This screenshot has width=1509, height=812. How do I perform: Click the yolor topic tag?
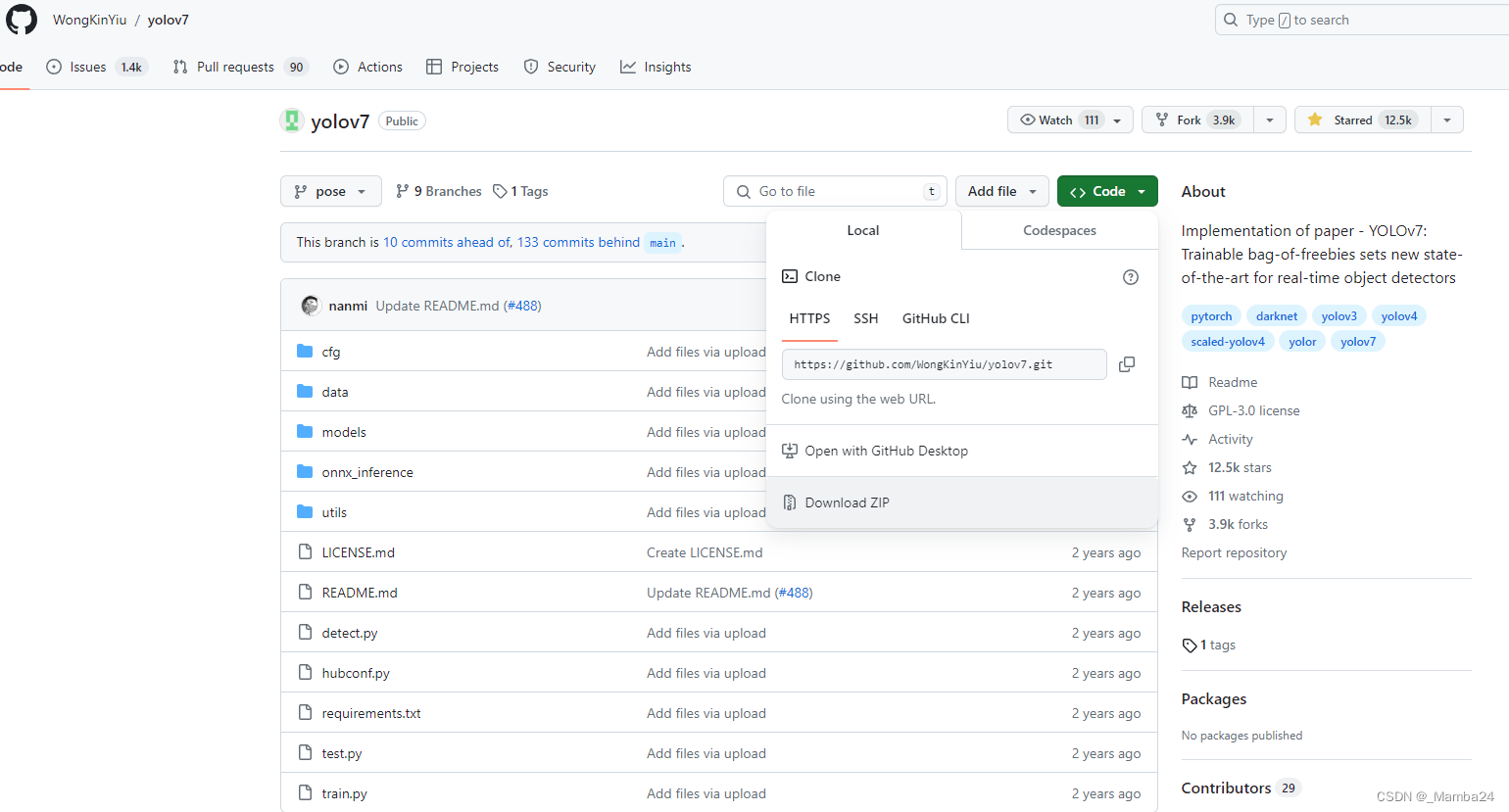(1302, 342)
